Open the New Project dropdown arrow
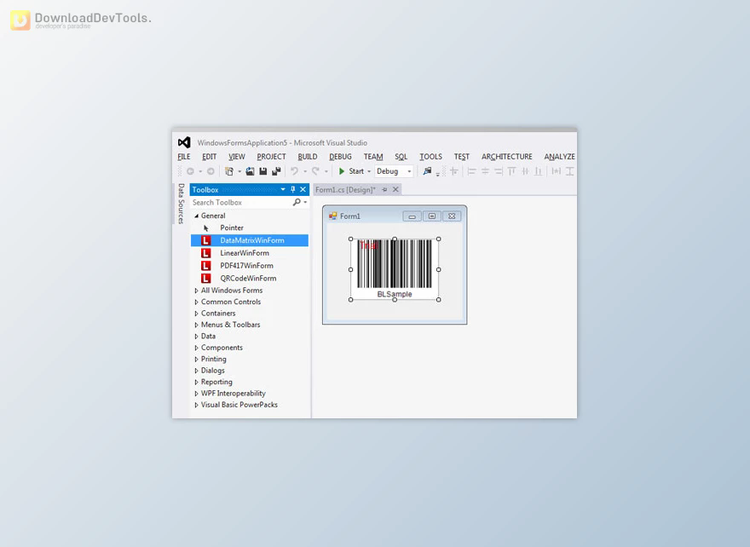The image size is (750, 547). click(240, 171)
